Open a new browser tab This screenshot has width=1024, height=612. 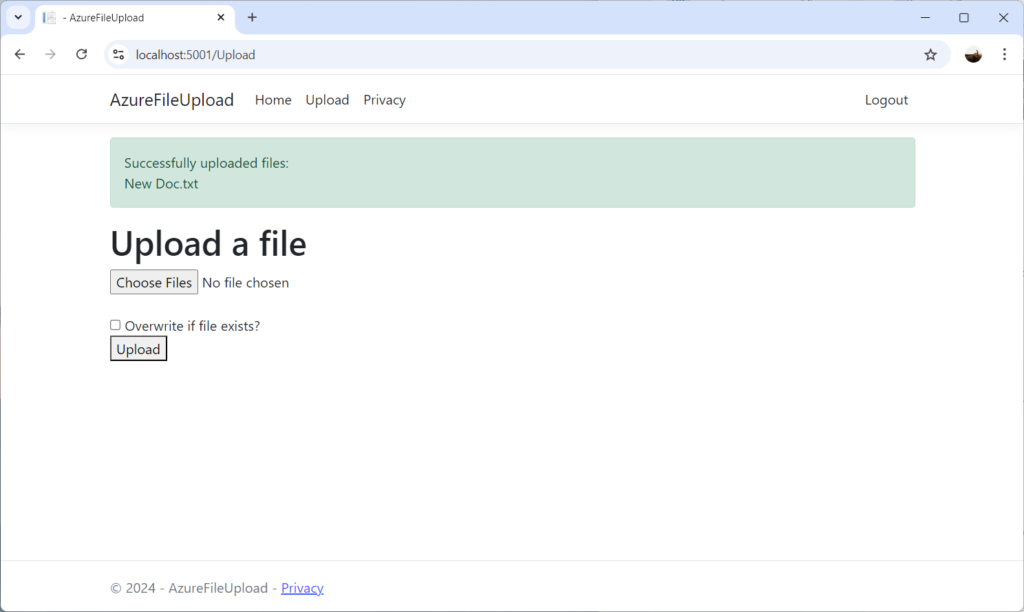pyautogui.click(x=252, y=18)
